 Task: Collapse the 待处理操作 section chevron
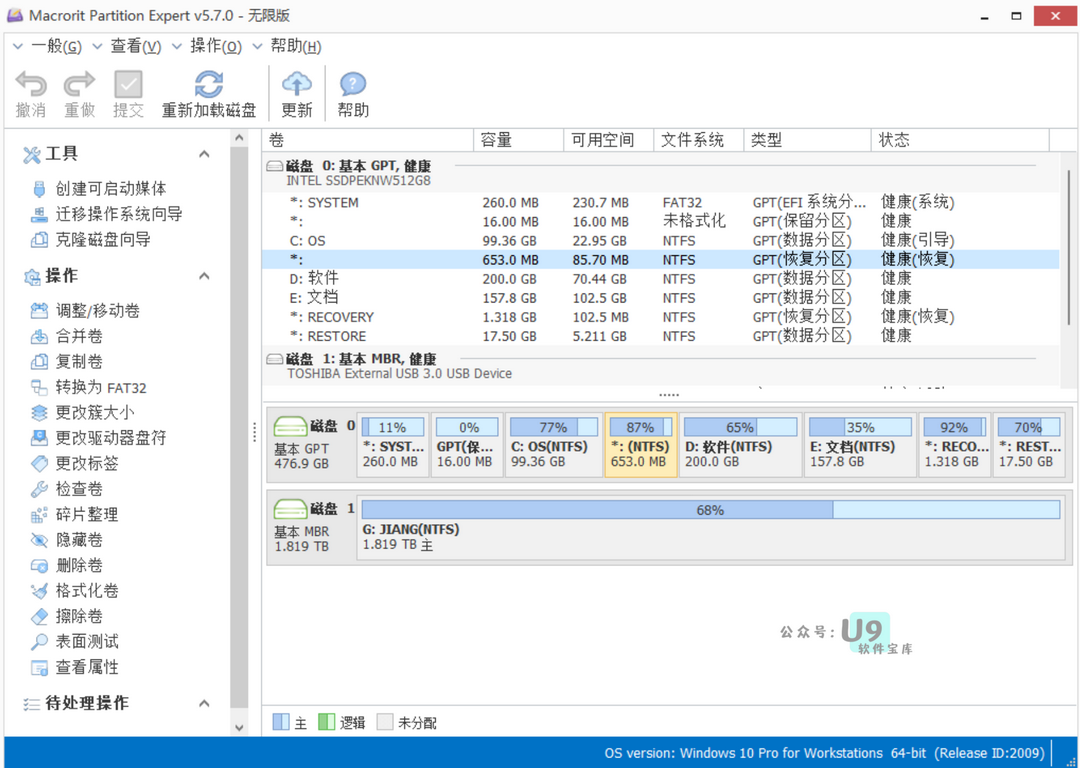coord(204,703)
